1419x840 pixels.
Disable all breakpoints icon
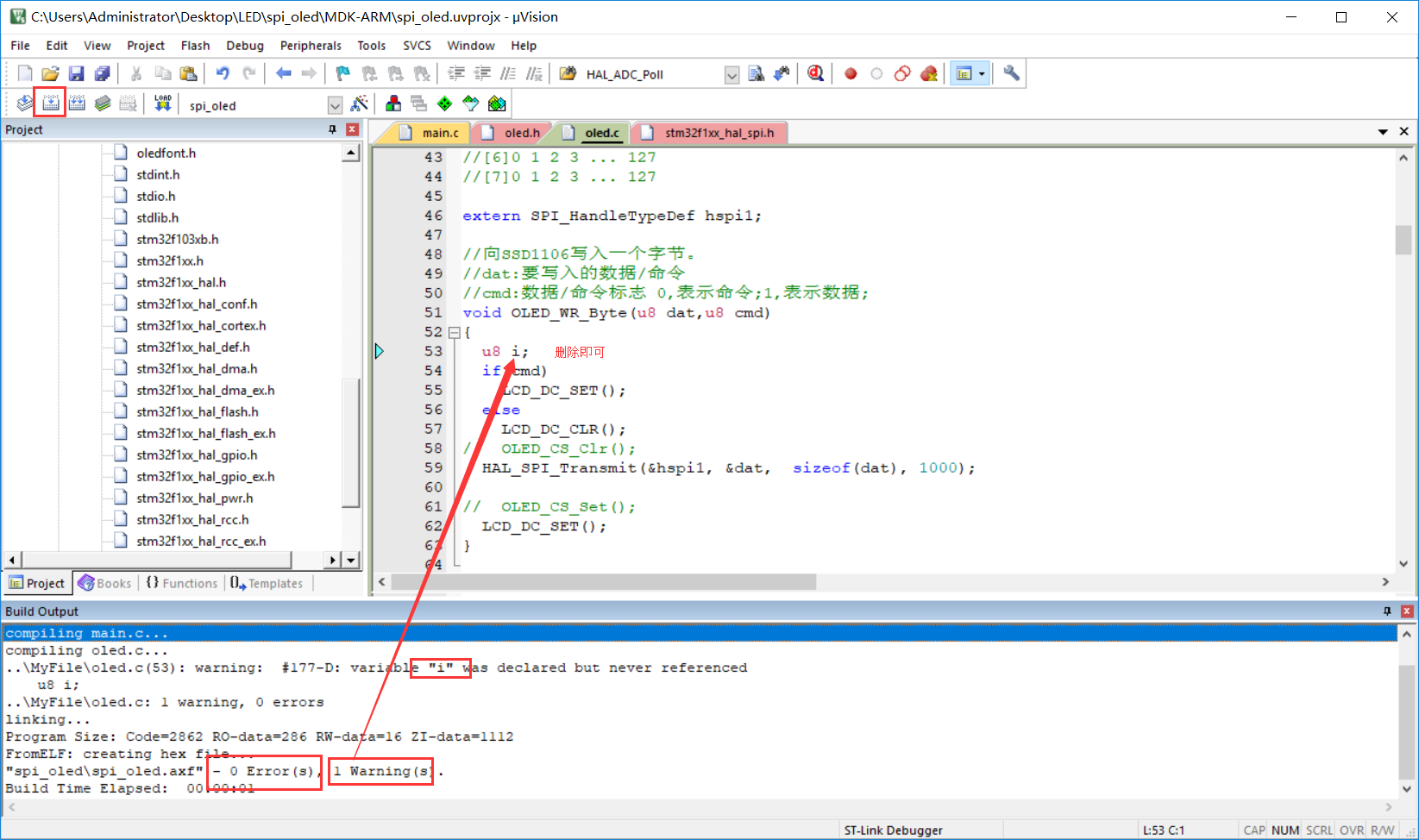(x=902, y=74)
